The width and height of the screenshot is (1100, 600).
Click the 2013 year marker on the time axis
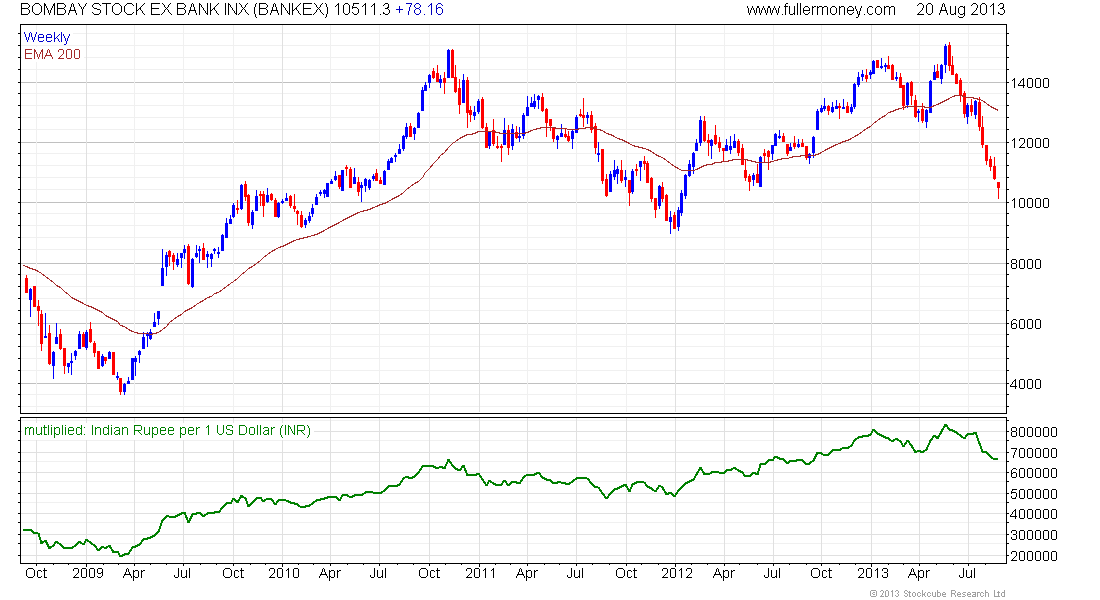coord(872,573)
